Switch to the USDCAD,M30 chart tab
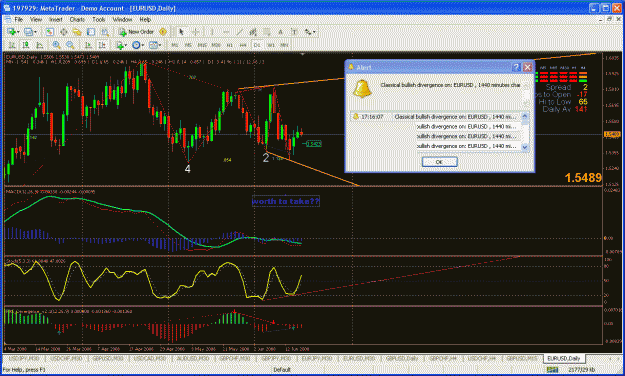The width and height of the screenshot is (625, 376). tap(149, 358)
